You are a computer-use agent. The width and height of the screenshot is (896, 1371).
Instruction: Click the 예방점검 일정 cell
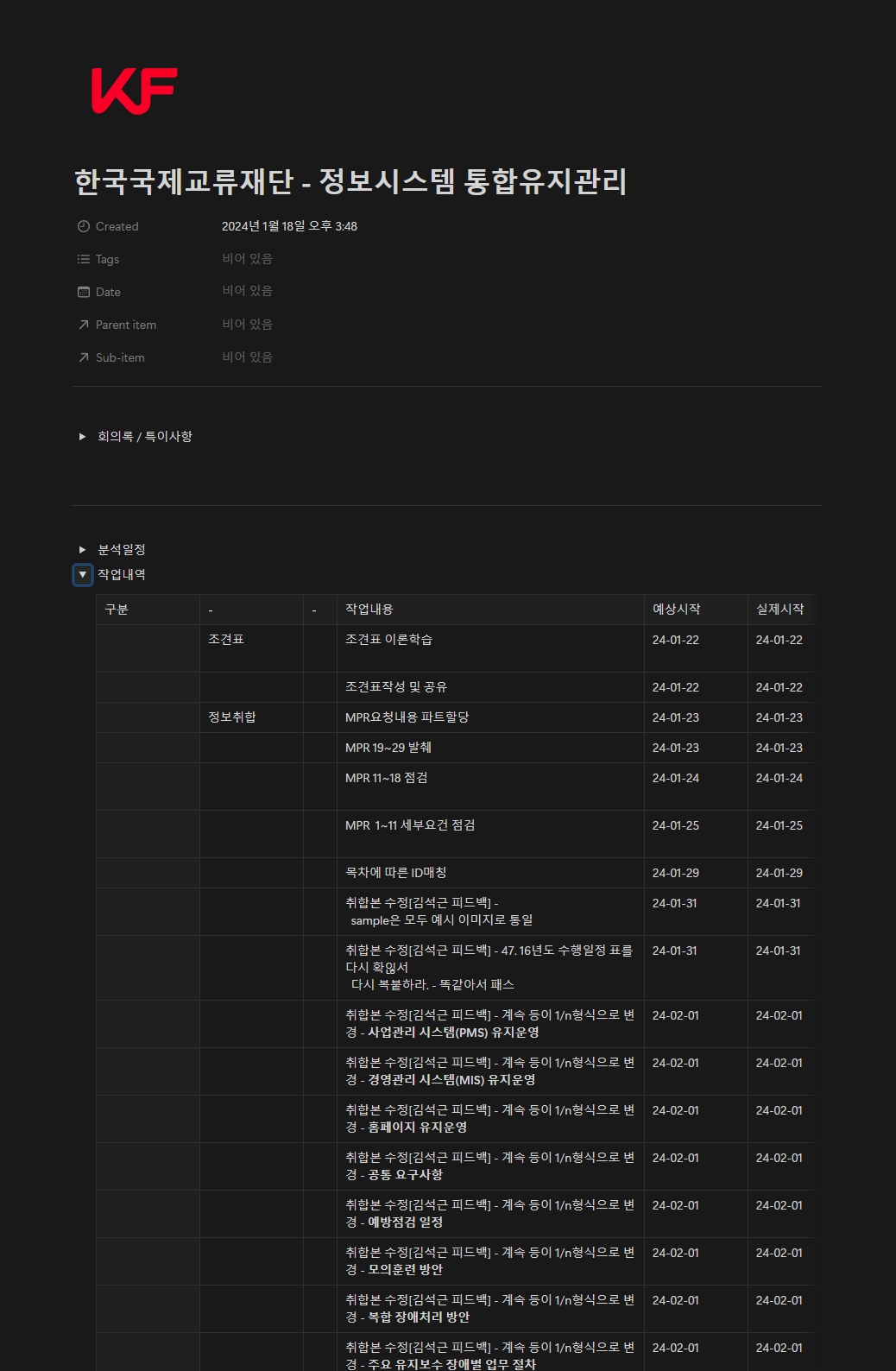pyautogui.click(x=490, y=1214)
